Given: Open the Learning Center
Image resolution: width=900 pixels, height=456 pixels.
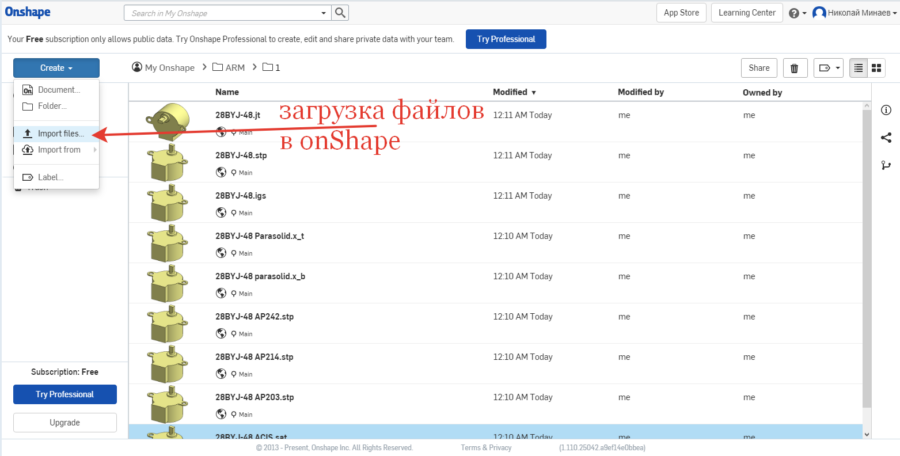Looking at the screenshot, I should (747, 13).
